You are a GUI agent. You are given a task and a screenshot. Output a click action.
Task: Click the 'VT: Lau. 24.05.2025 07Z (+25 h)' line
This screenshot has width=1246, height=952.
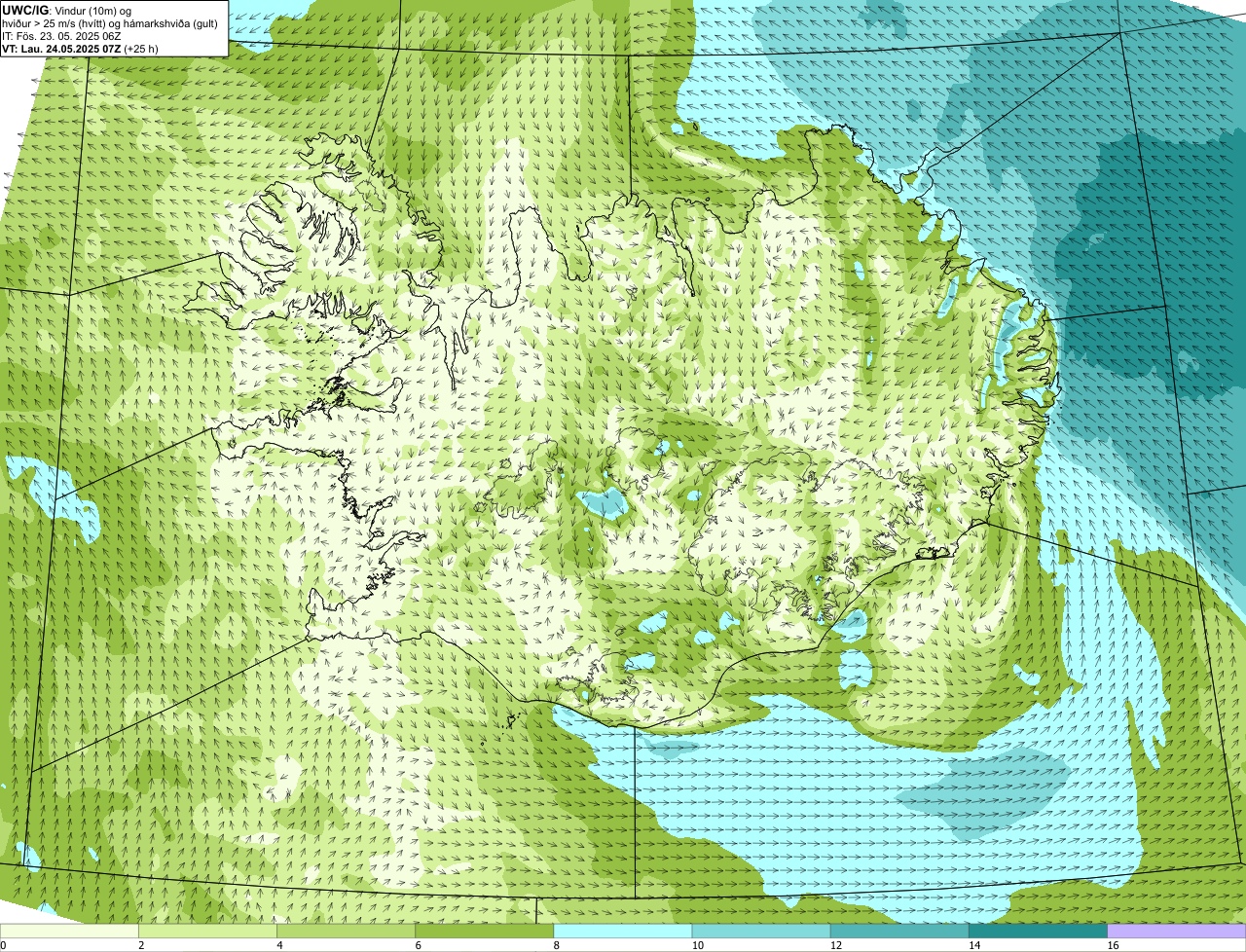pyautogui.click(x=80, y=49)
